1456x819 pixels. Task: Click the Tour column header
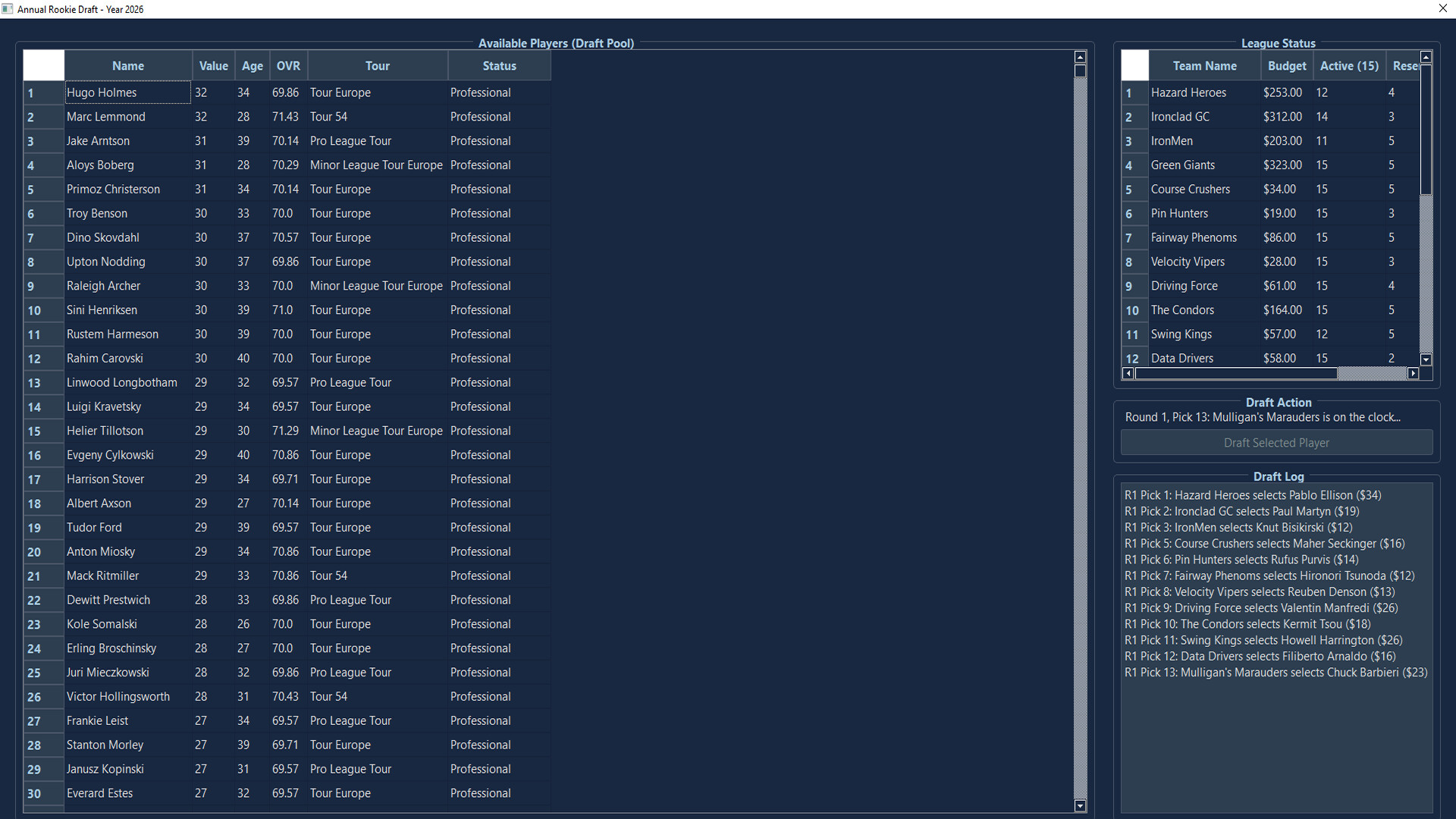pyautogui.click(x=377, y=65)
